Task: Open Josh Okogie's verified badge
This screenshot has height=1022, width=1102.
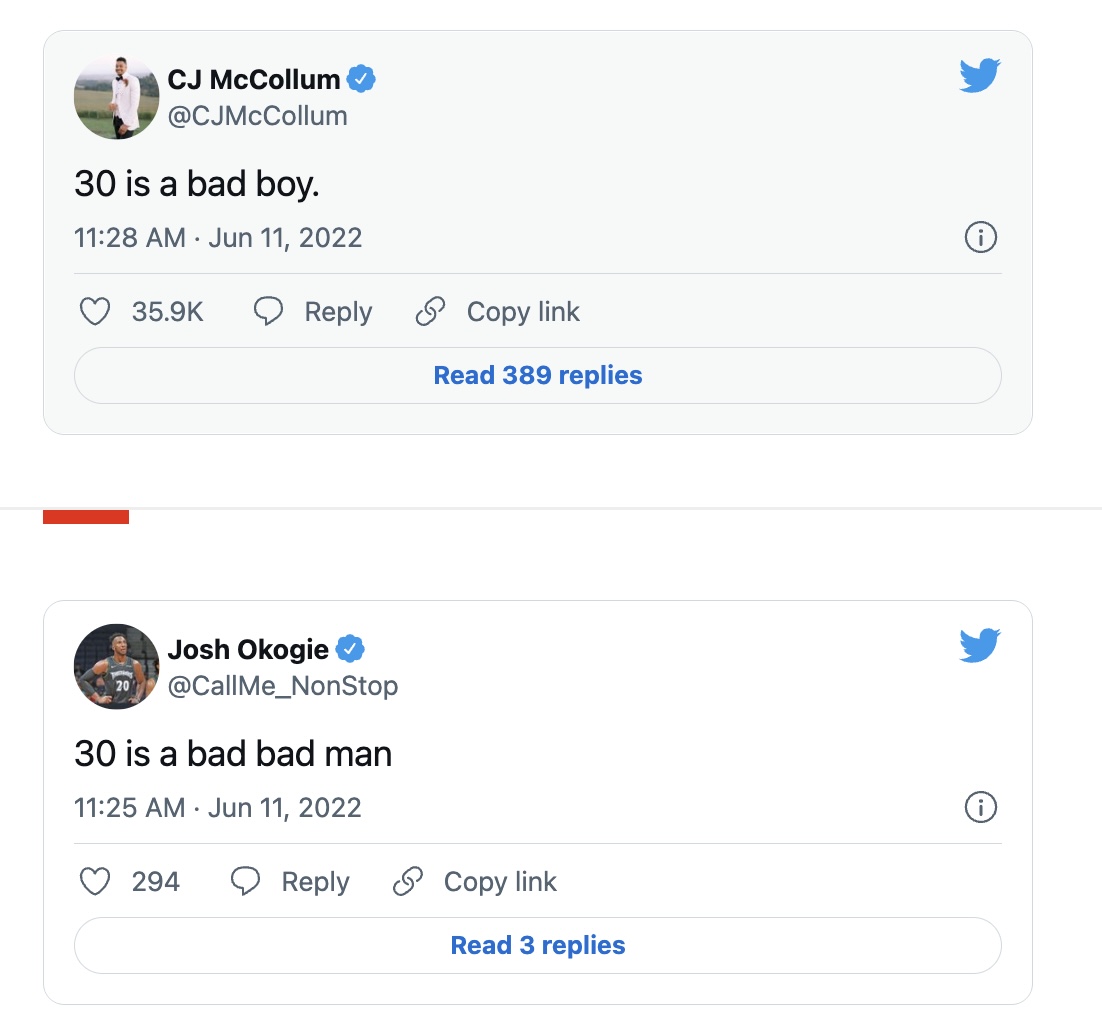Action: [350, 649]
